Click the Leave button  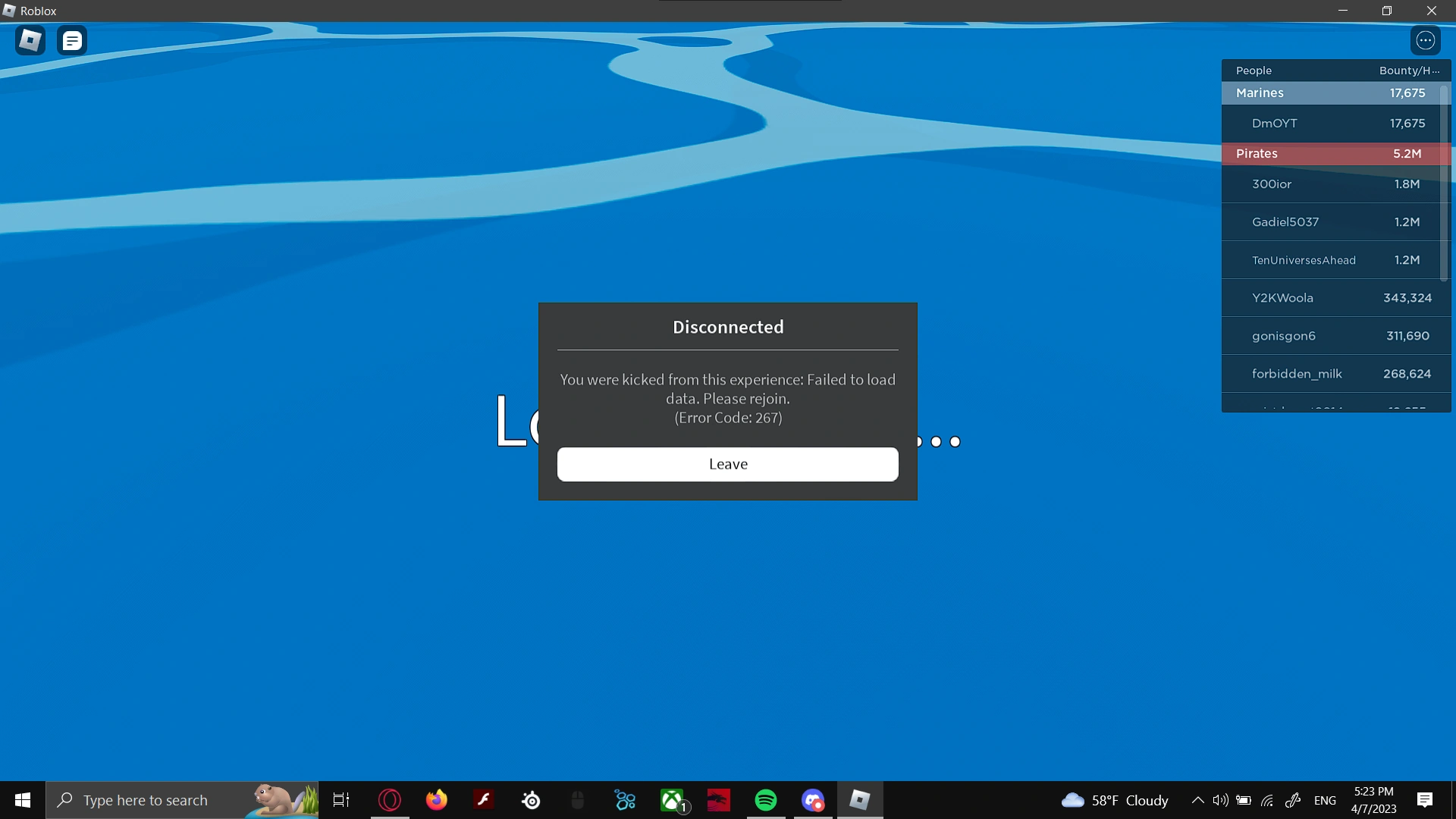tap(727, 464)
